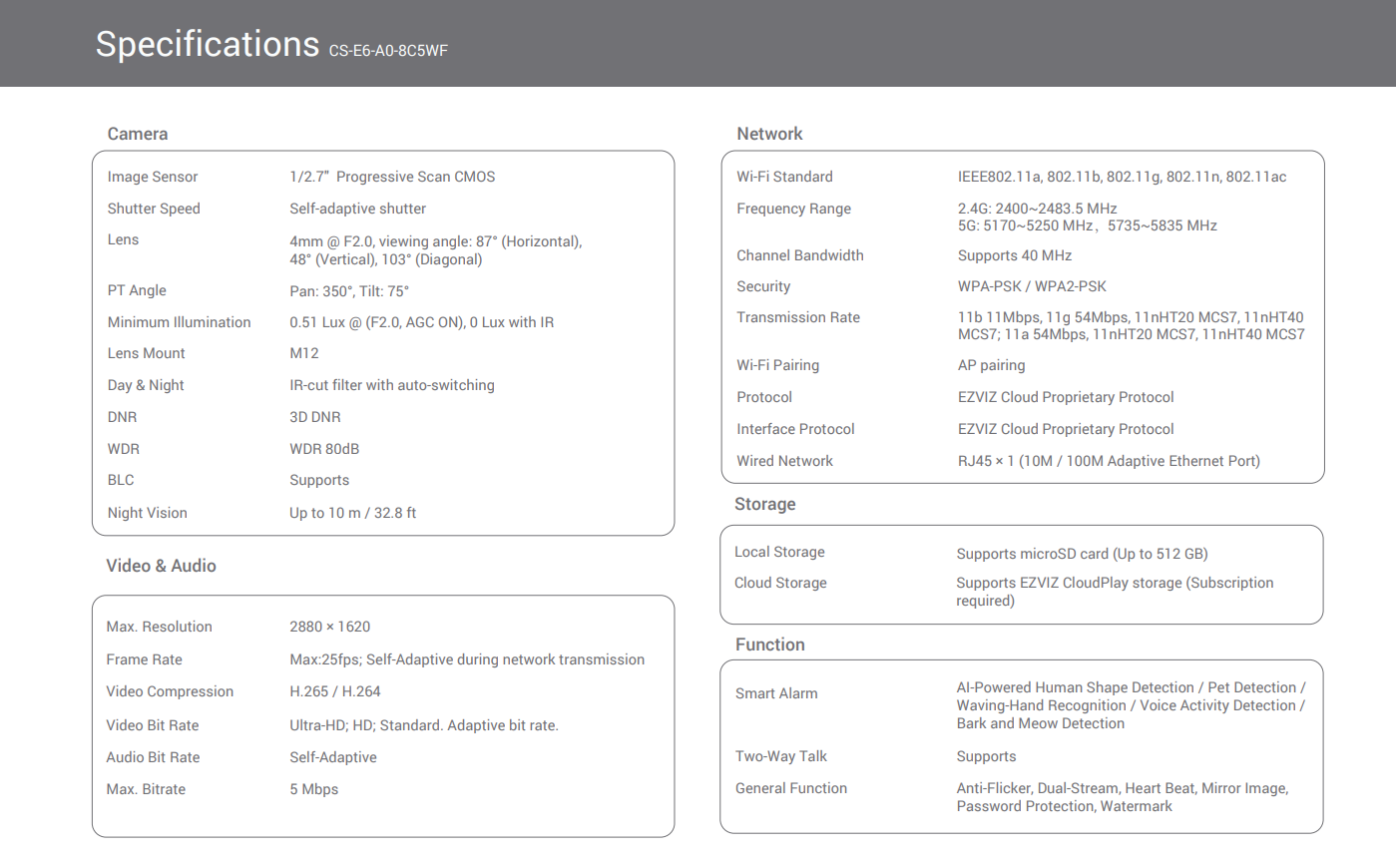The width and height of the screenshot is (1396, 868).
Task: Select the 'WDR 80dB' value
Action: pyautogui.click(x=324, y=449)
